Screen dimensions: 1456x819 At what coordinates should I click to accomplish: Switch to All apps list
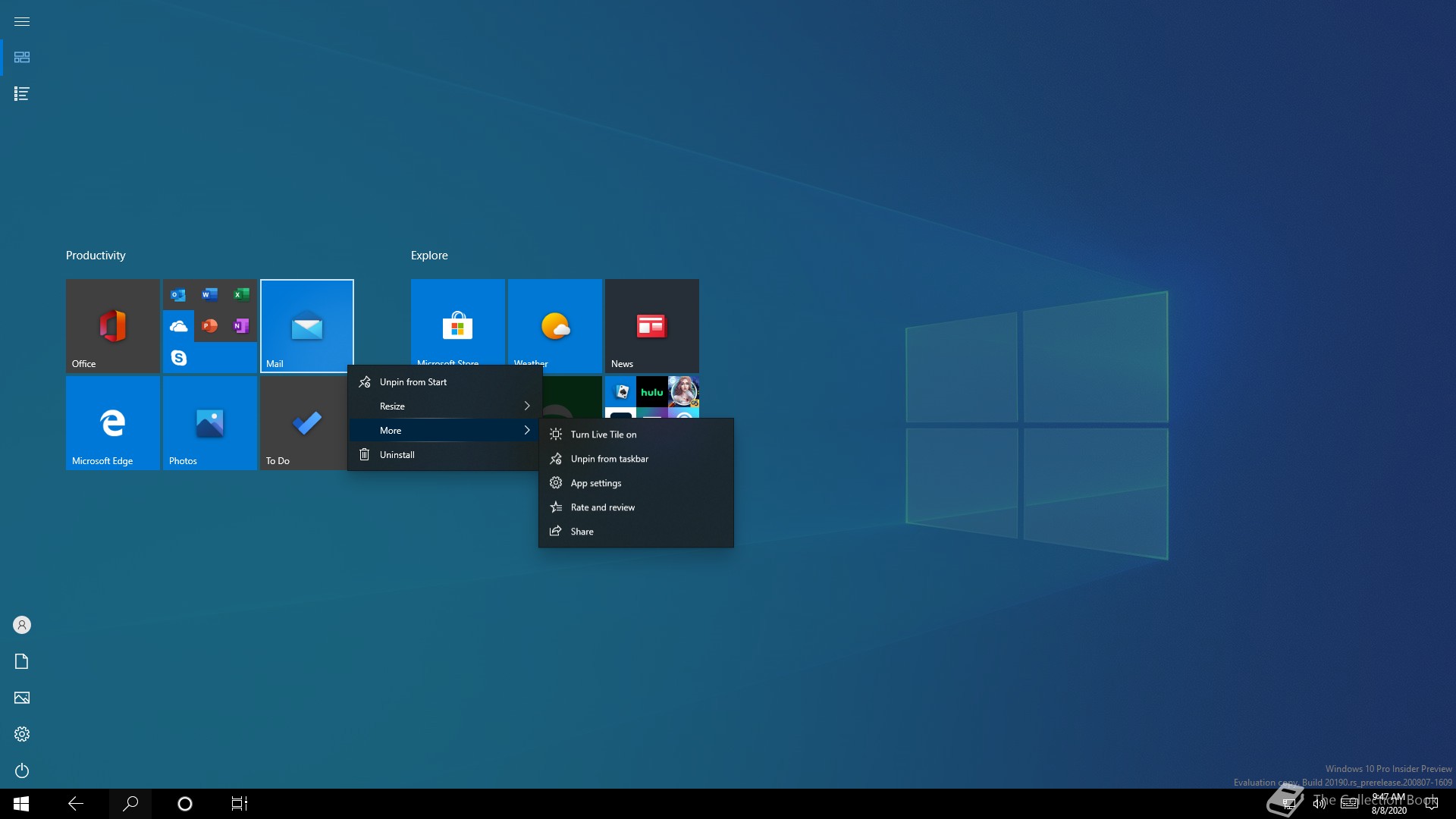coord(22,94)
